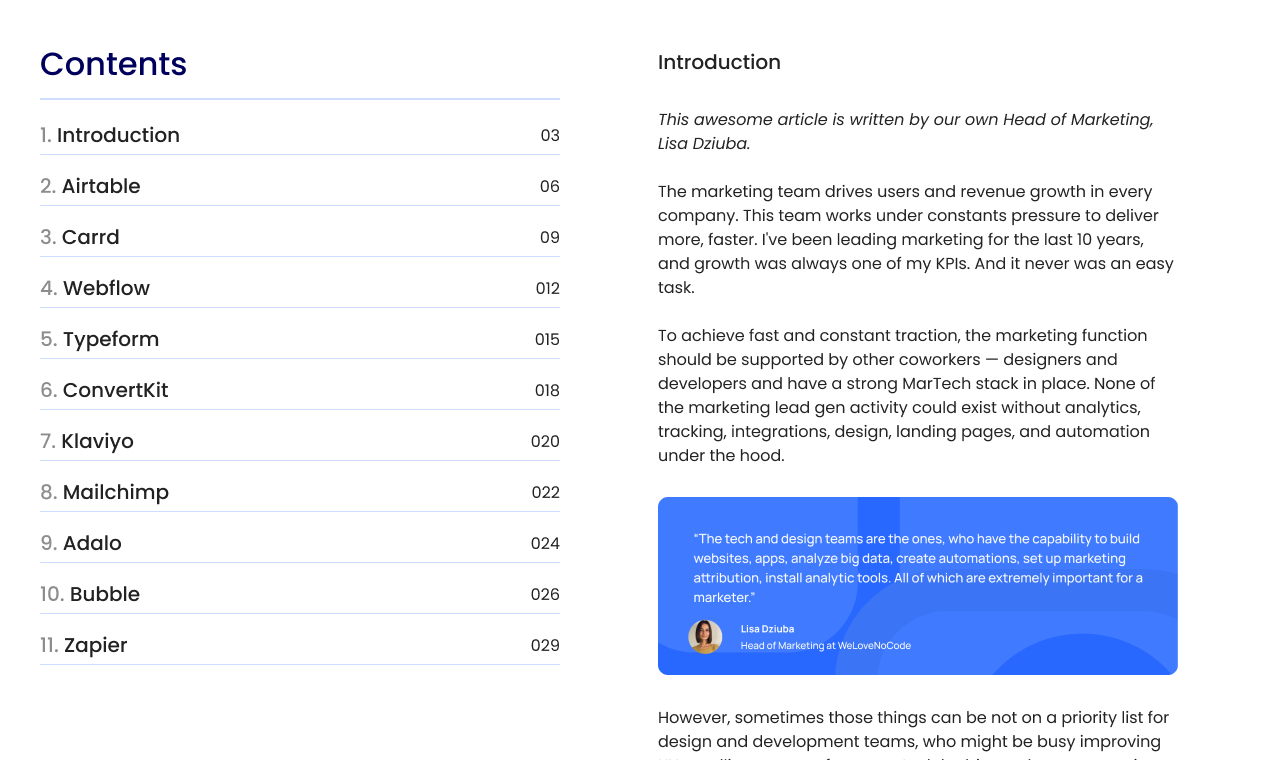Click the 'Lisa Dziuba' name in quote card
Viewport: 1270px width, 760px height.
pyautogui.click(x=767, y=629)
